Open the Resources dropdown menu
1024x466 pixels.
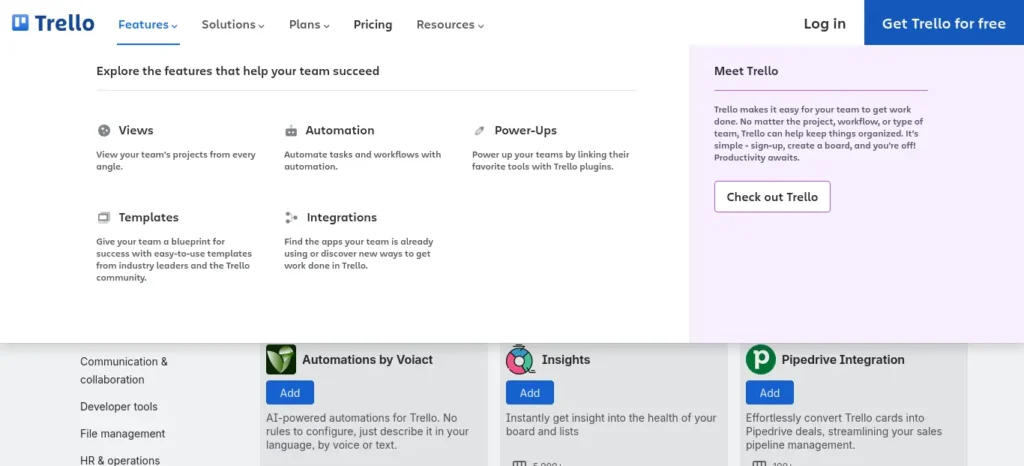(451, 25)
